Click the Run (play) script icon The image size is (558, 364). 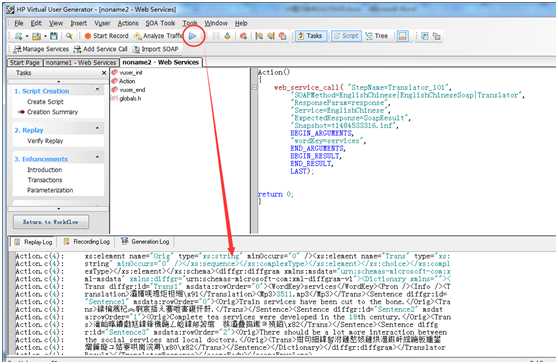(193, 36)
